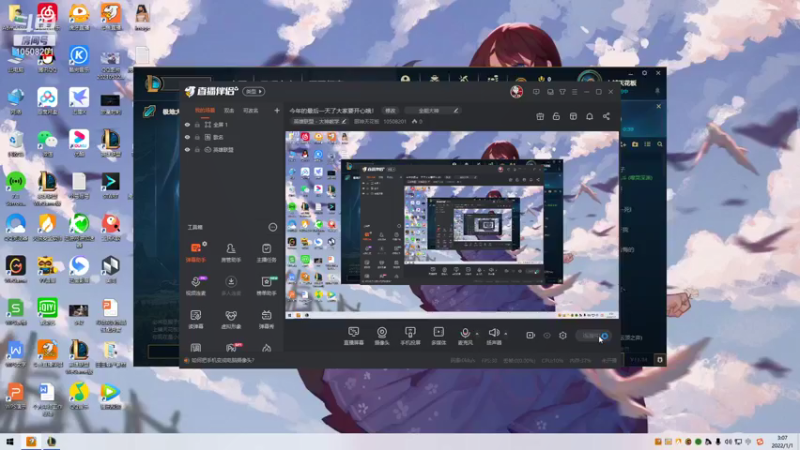Viewport: 800px width, 450px height.
Task: Click the record video icon
Action: 531,335
